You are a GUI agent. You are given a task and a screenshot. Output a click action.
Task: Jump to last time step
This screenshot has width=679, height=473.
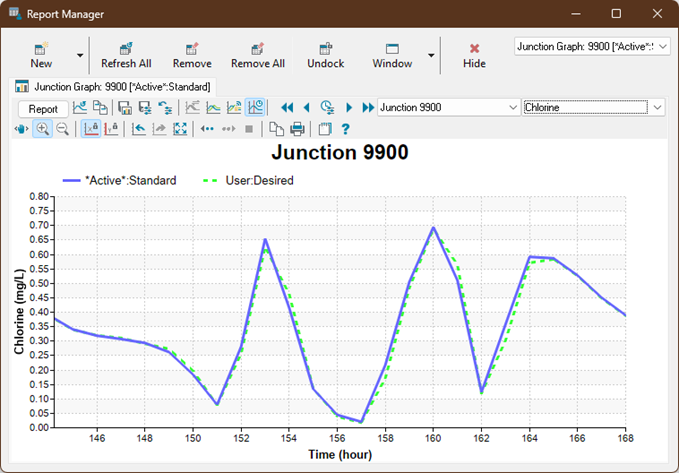(x=368, y=107)
